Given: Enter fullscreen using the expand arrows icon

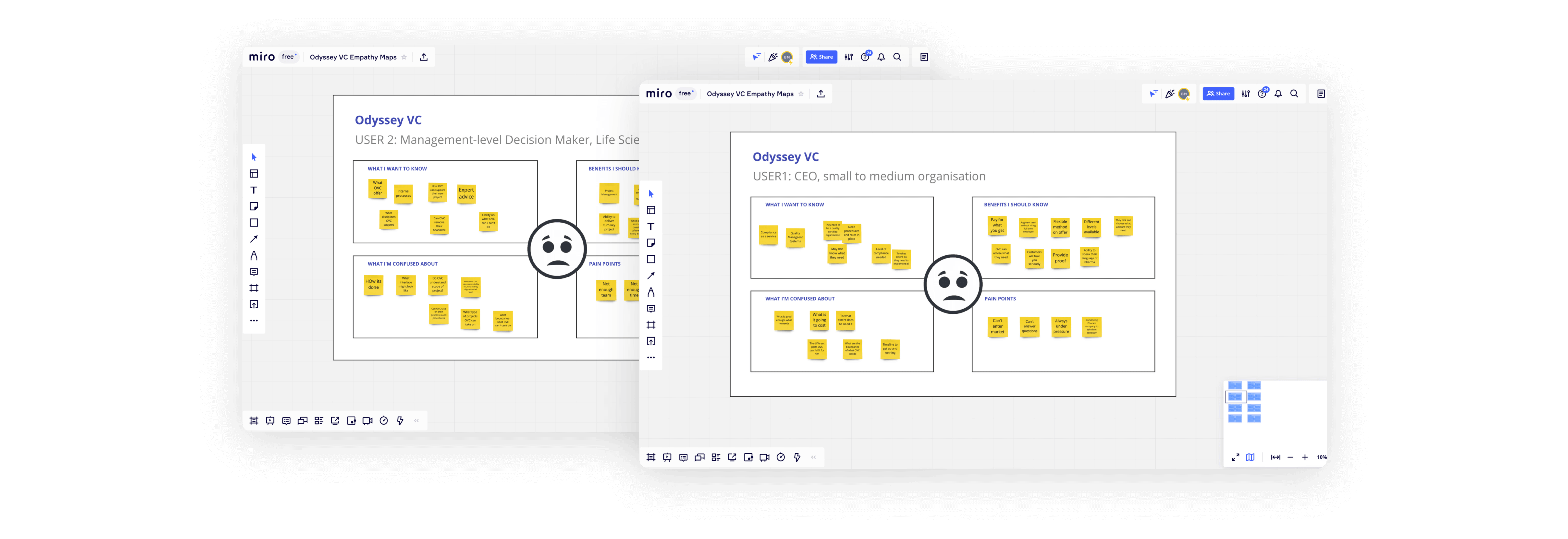Looking at the screenshot, I should pos(1235,457).
